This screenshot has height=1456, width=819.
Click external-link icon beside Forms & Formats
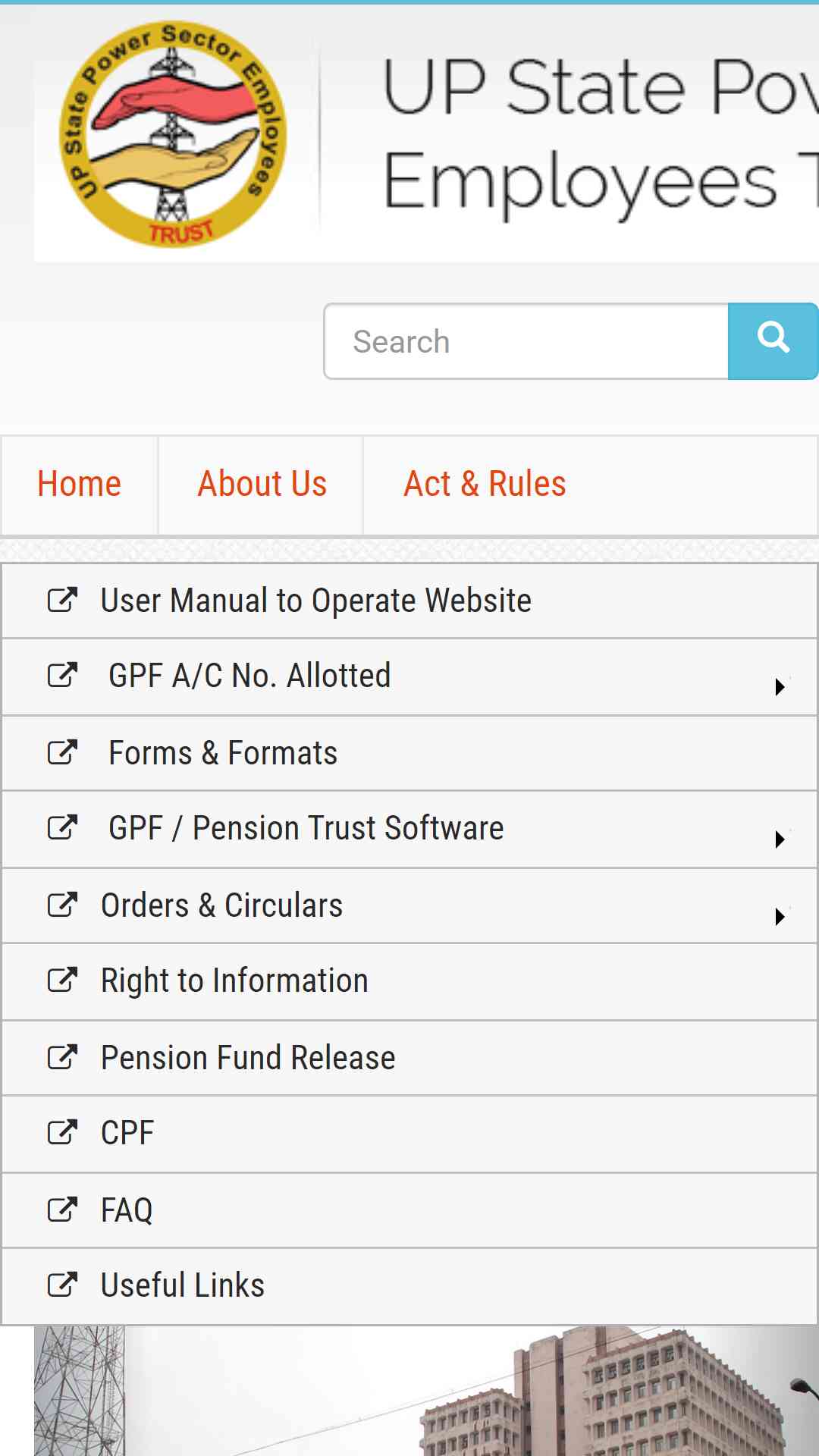[62, 752]
